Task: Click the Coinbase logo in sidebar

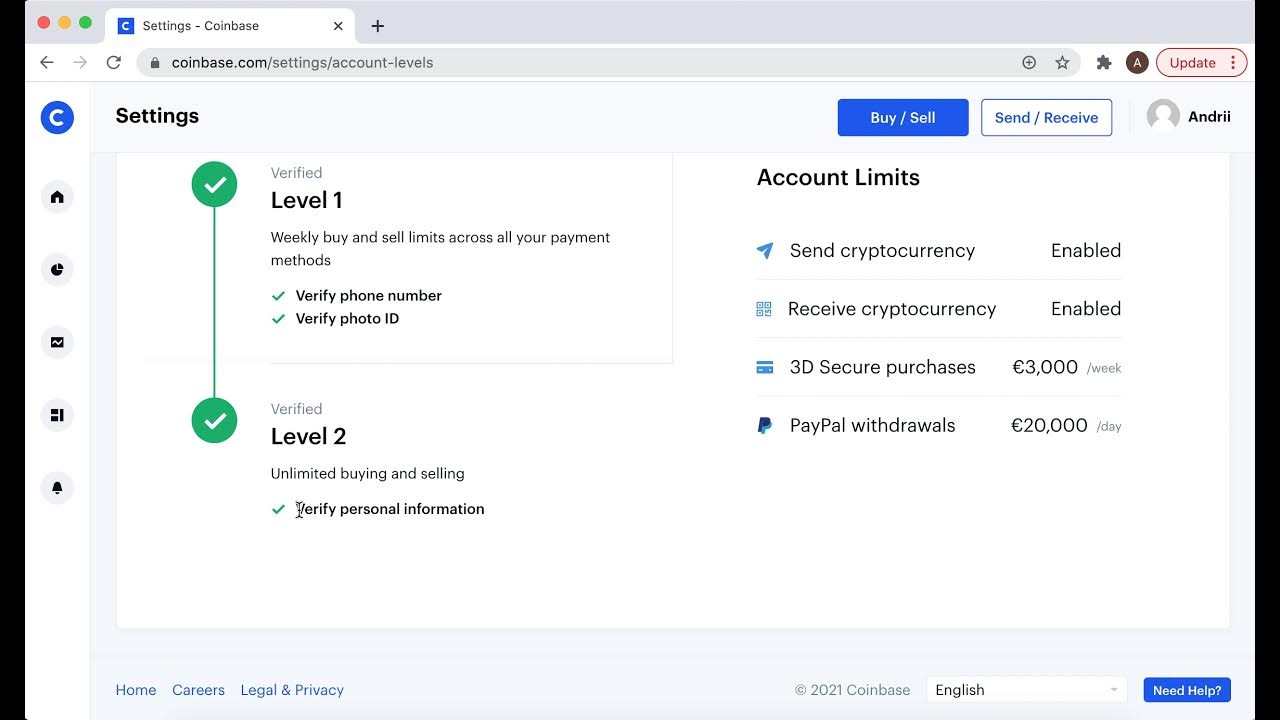Action: point(57,117)
